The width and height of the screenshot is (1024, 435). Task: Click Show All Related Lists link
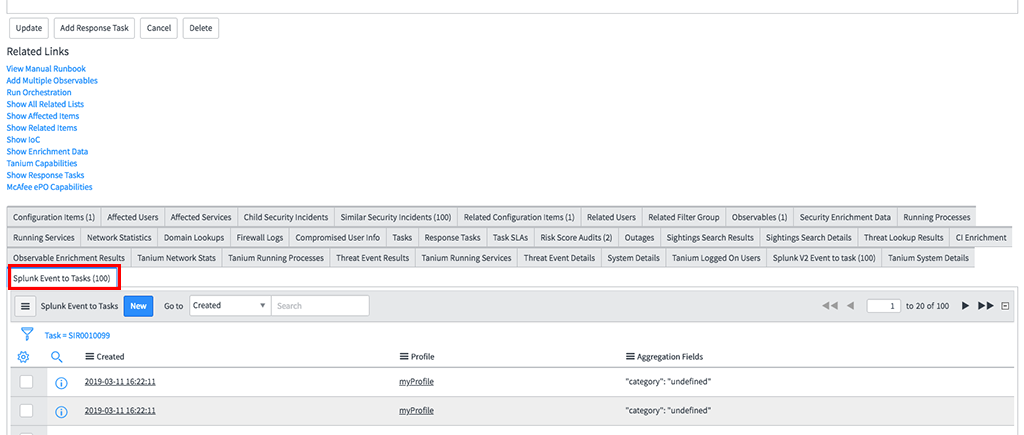click(x=45, y=104)
